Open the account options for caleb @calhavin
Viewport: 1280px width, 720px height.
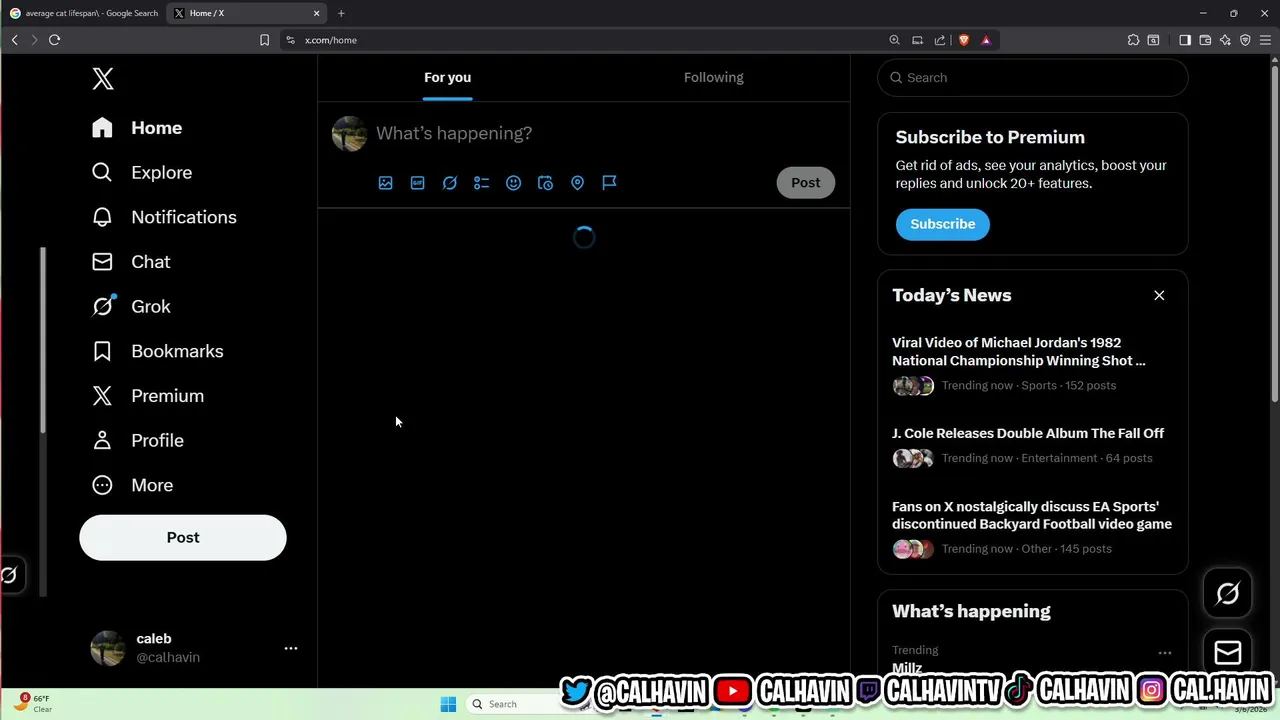[x=291, y=648]
